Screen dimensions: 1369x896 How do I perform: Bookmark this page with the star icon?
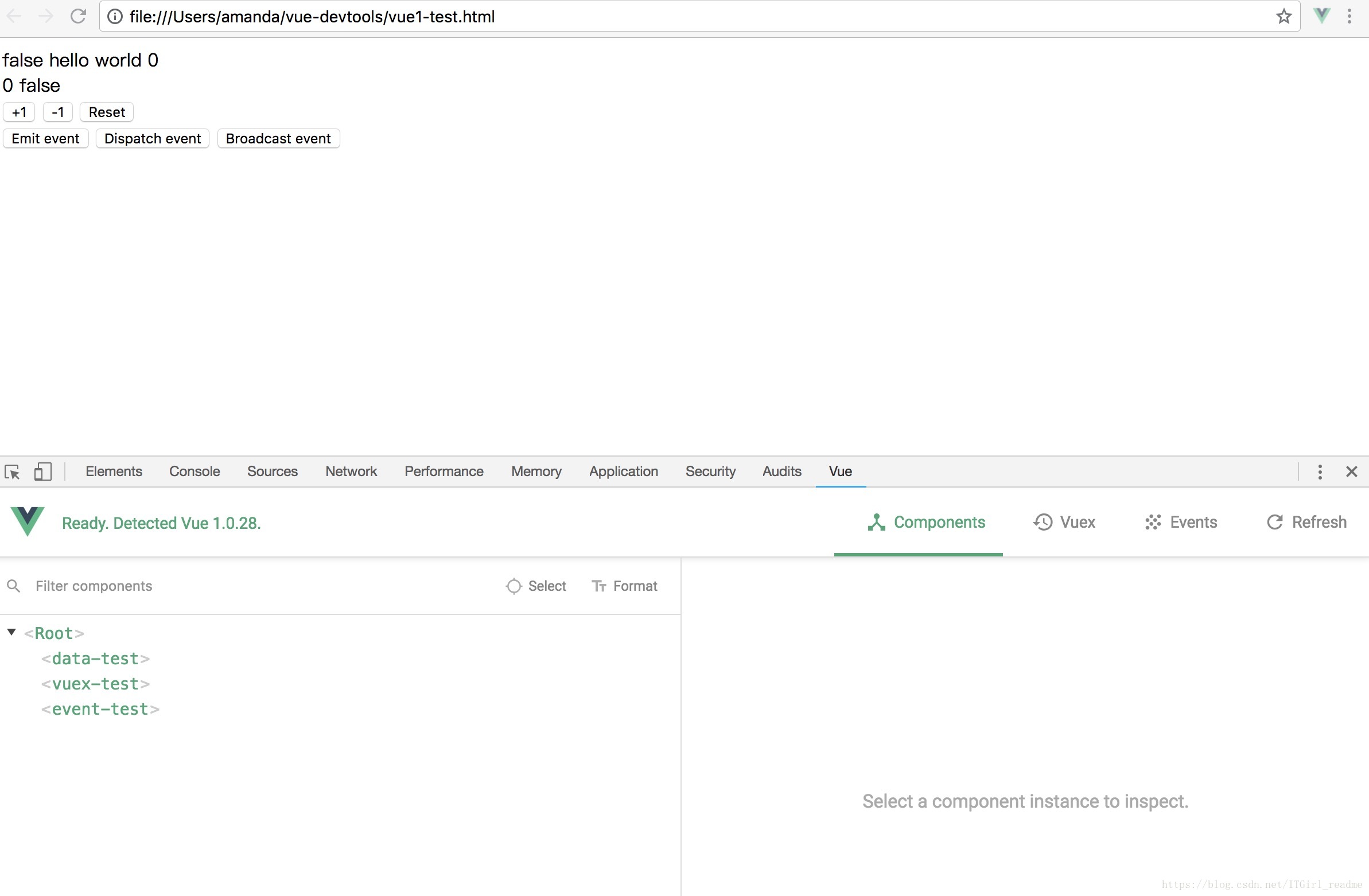[1284, 17]
